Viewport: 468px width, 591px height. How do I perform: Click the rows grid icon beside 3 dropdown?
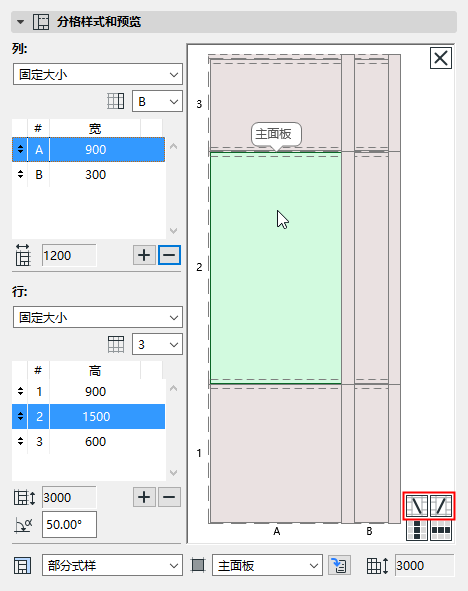pos(116,344)
